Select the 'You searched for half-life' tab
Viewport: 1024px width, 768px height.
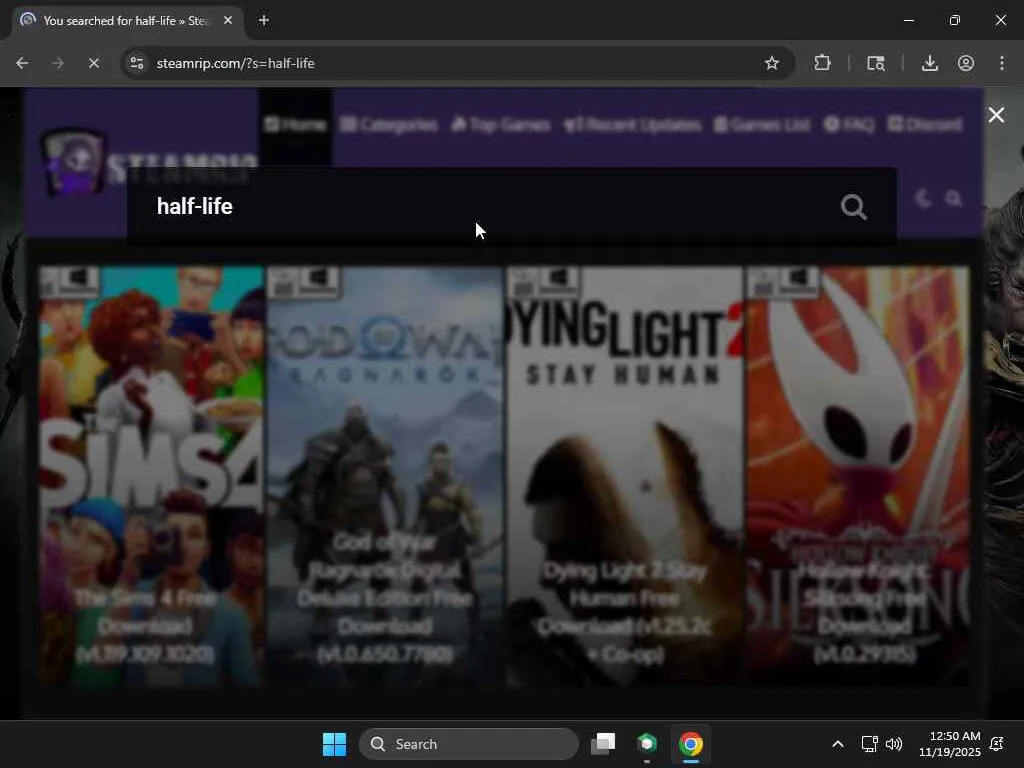pyautogui.click(x=127, y=21)
